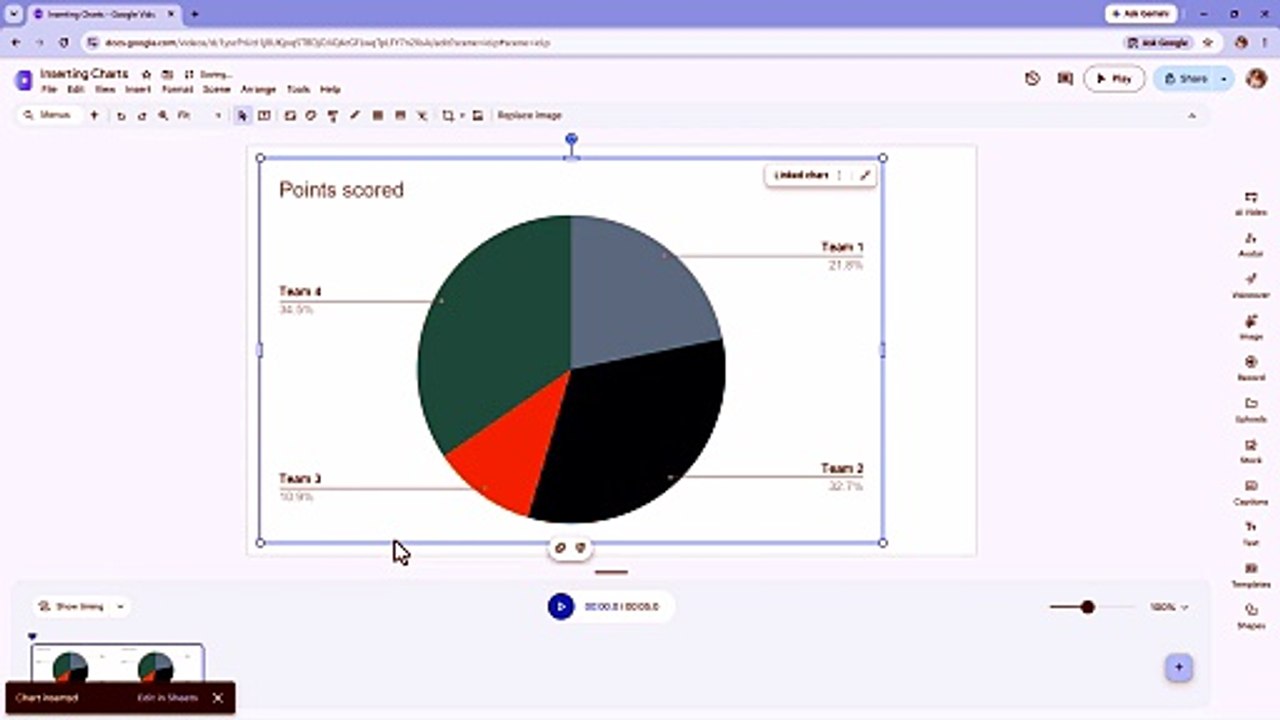Open the Uploads folder panel
Screen dimensions: 1280x720
pos(1251,410)
